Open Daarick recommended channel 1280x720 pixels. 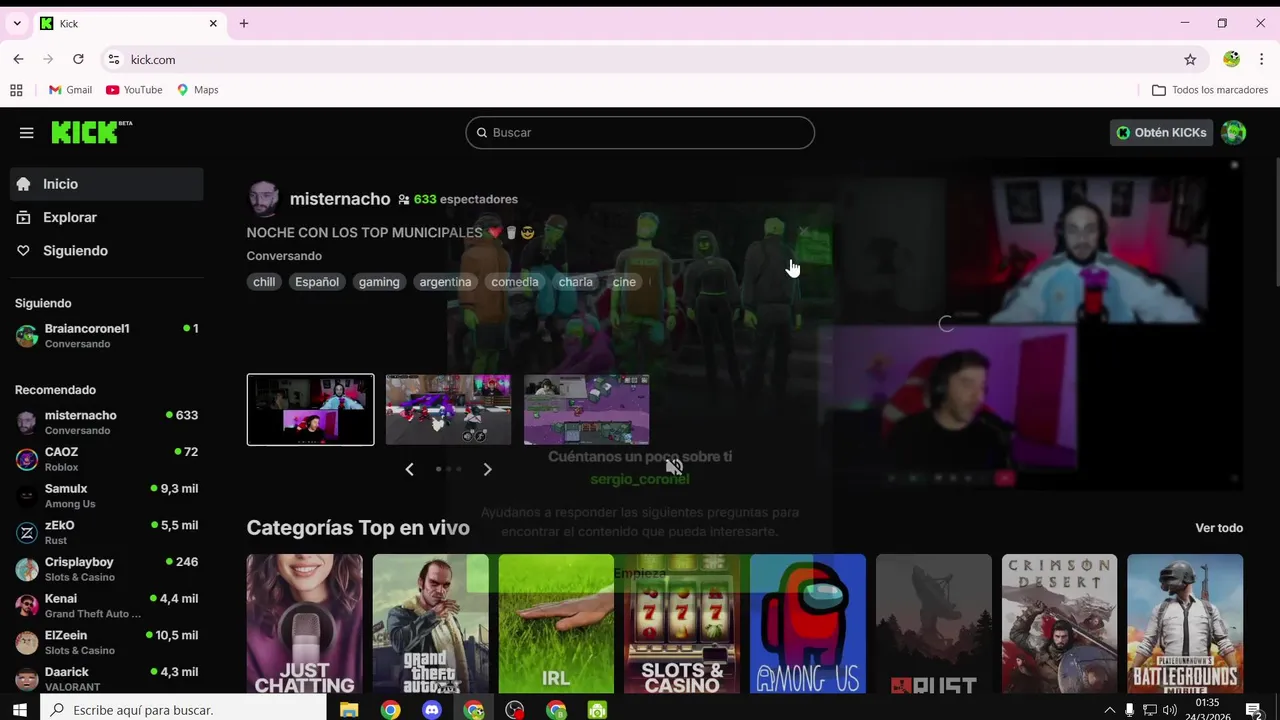107,679
